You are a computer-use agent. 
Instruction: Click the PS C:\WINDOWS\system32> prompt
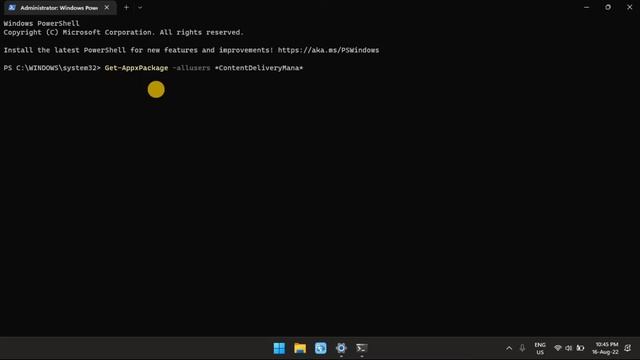click(x=52, y=68)
